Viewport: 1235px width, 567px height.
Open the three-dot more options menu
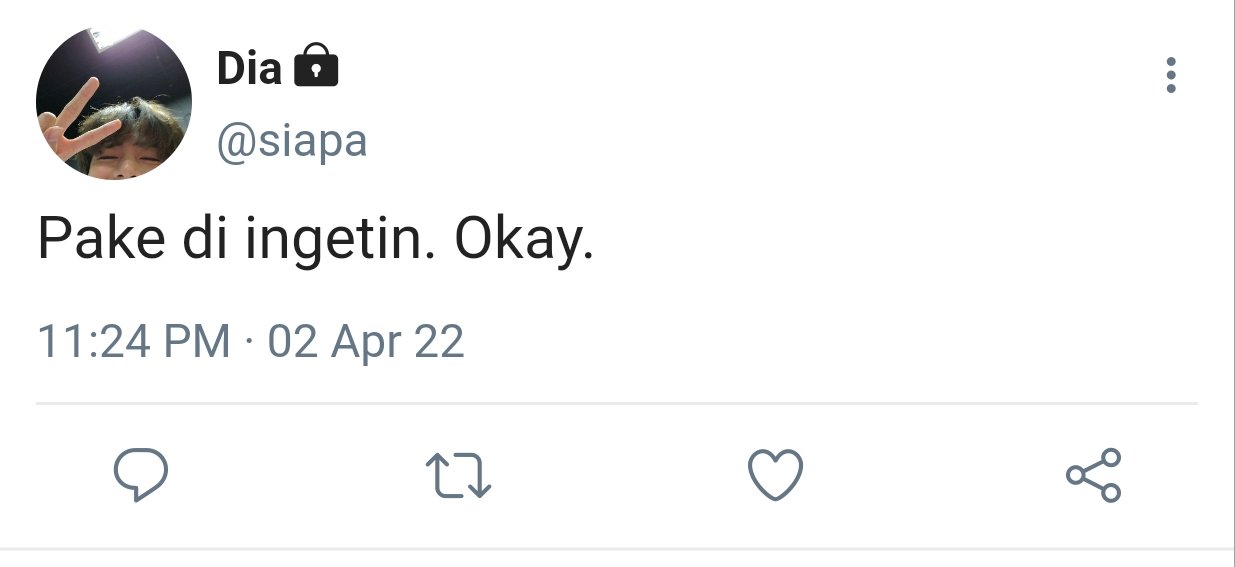[1171, 75]
